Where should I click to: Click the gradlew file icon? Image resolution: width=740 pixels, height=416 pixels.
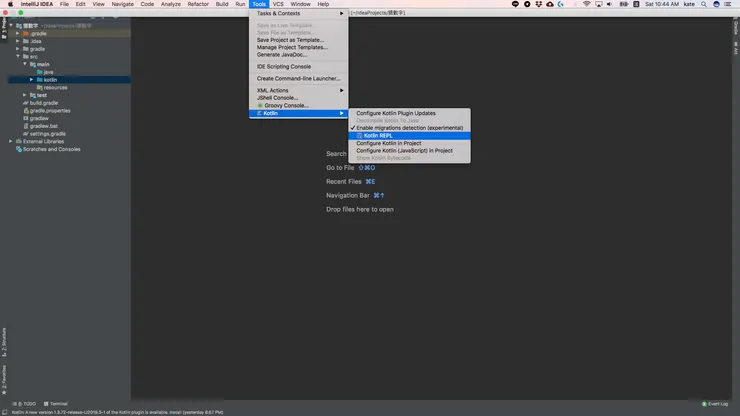pyautogui.click(x=26, y=119)
